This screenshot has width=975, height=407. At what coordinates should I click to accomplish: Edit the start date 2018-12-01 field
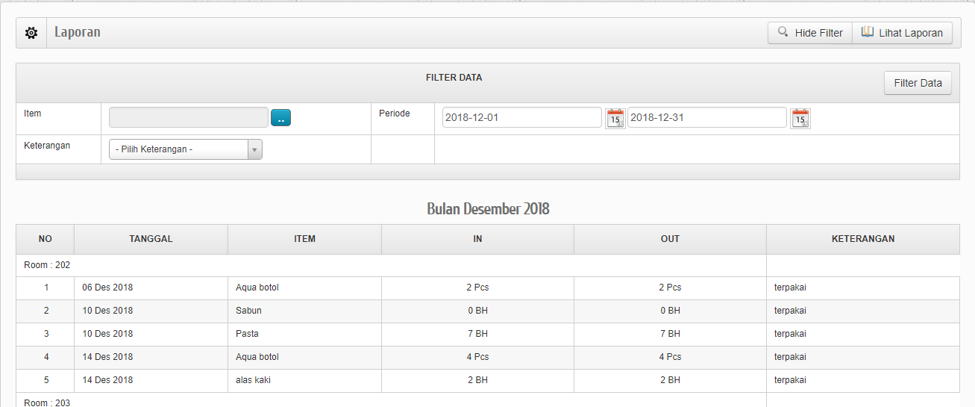(x=521, y=118)
